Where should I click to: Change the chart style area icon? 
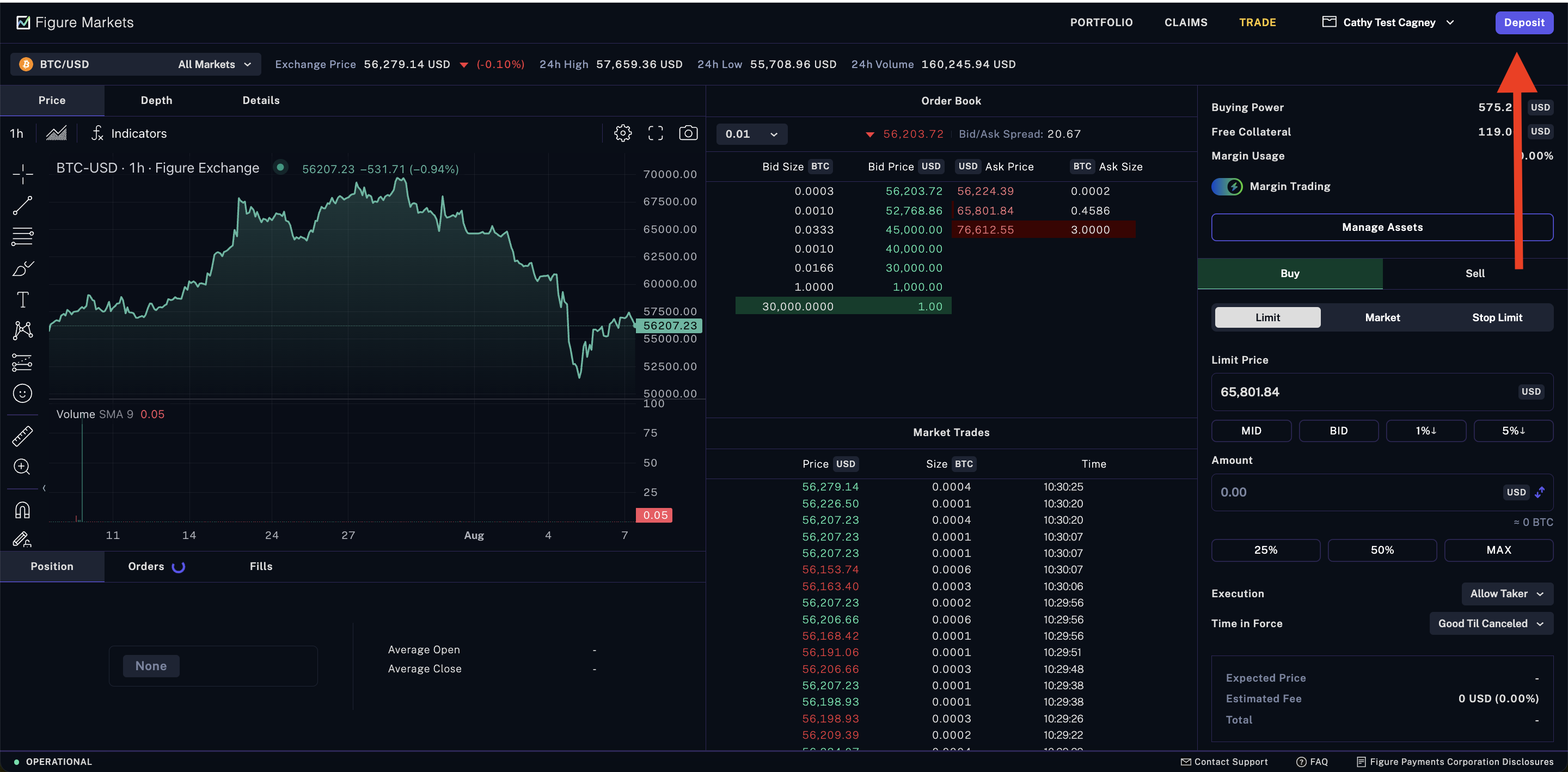click(x=56, y=133)
